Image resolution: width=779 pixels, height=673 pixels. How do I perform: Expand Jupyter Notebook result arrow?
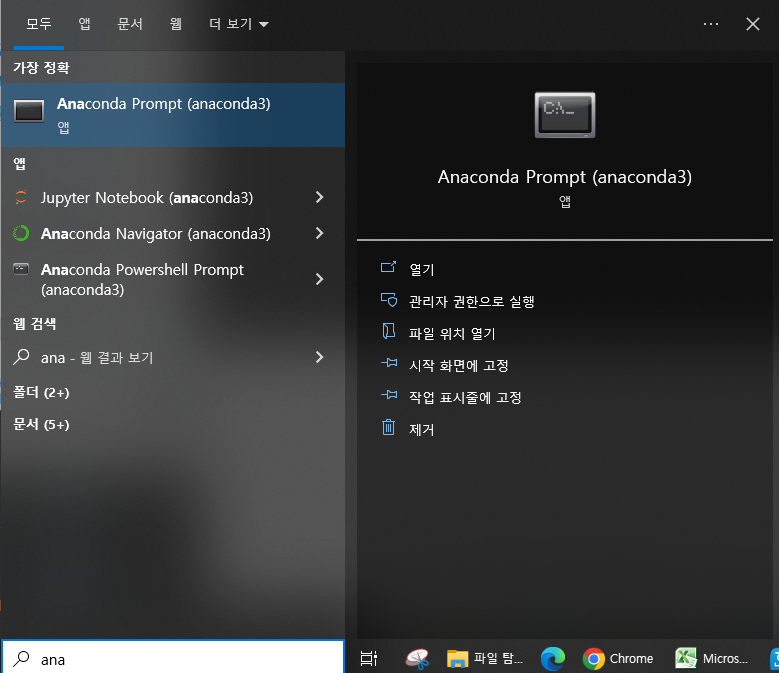pos(319,197)
